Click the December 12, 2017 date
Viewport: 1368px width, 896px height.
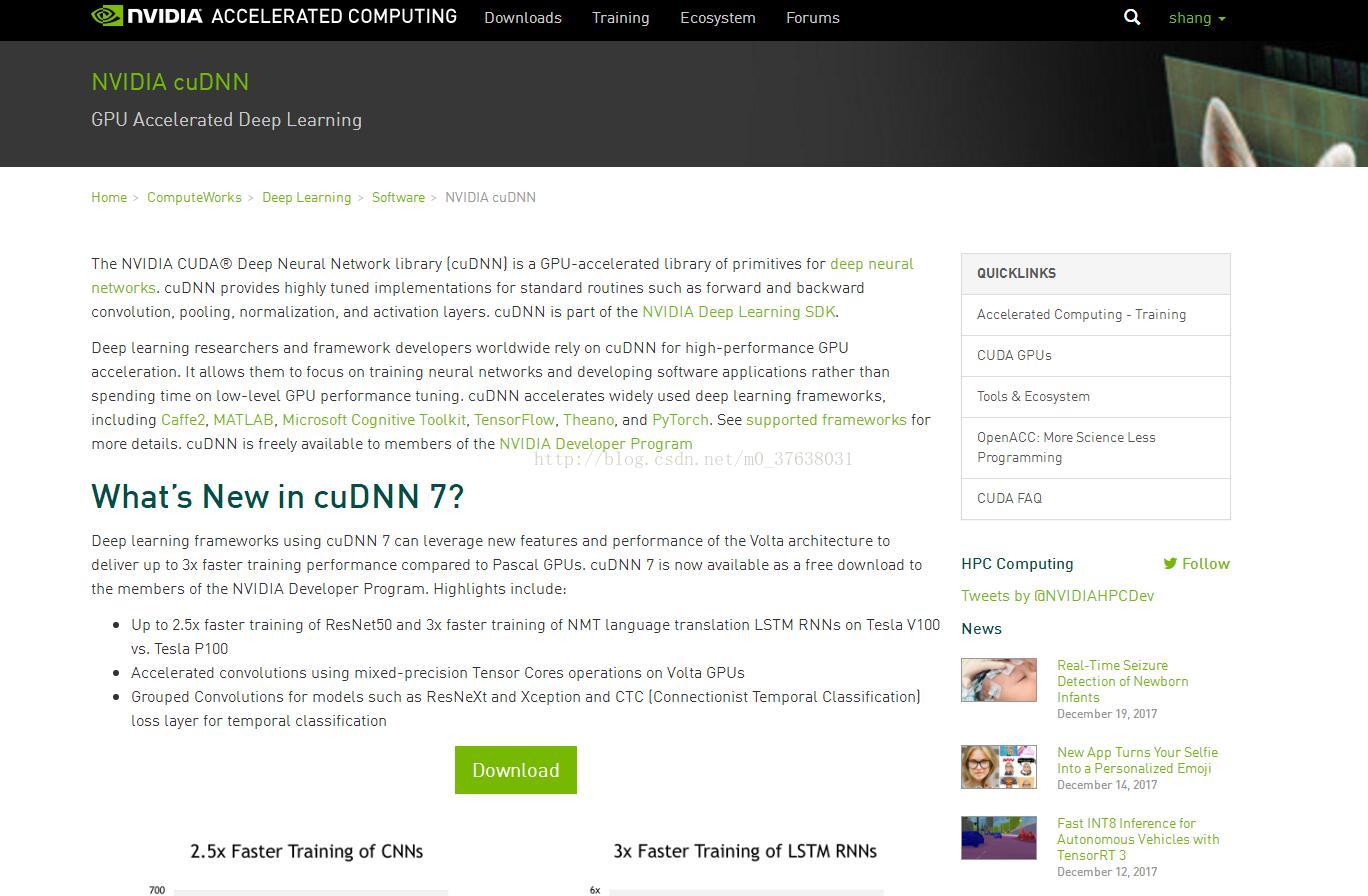tap(1107, 872)
